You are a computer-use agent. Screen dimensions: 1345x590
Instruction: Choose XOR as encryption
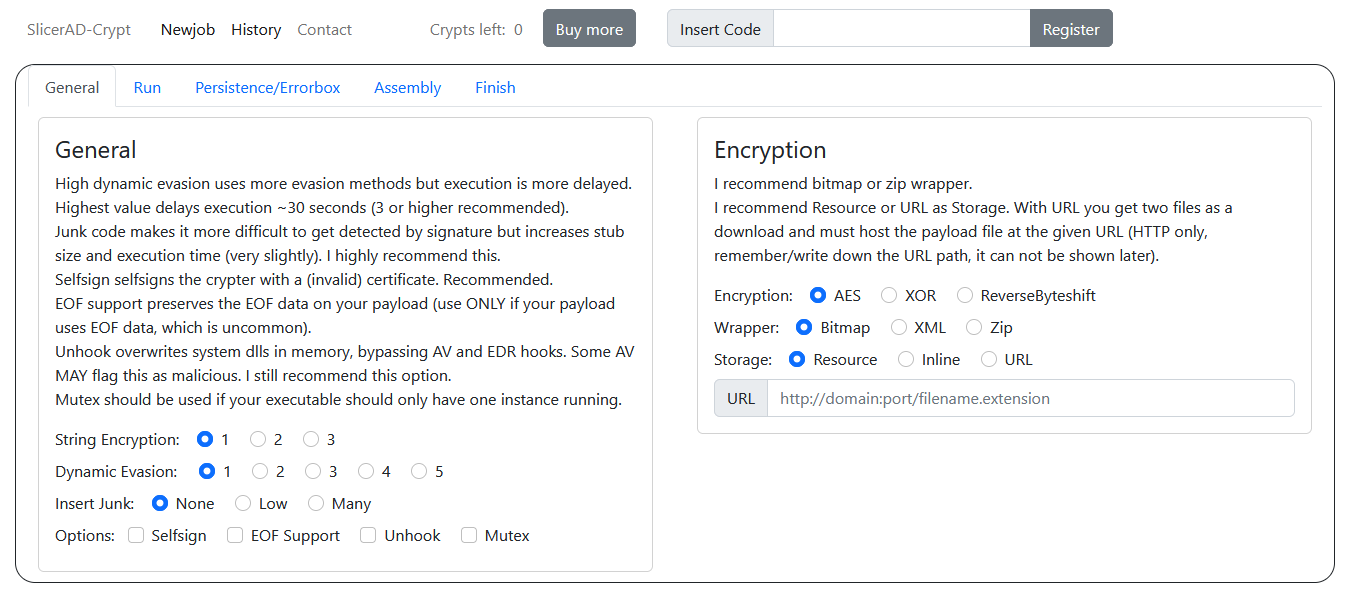pyautogui.click(x=889, y=295)
